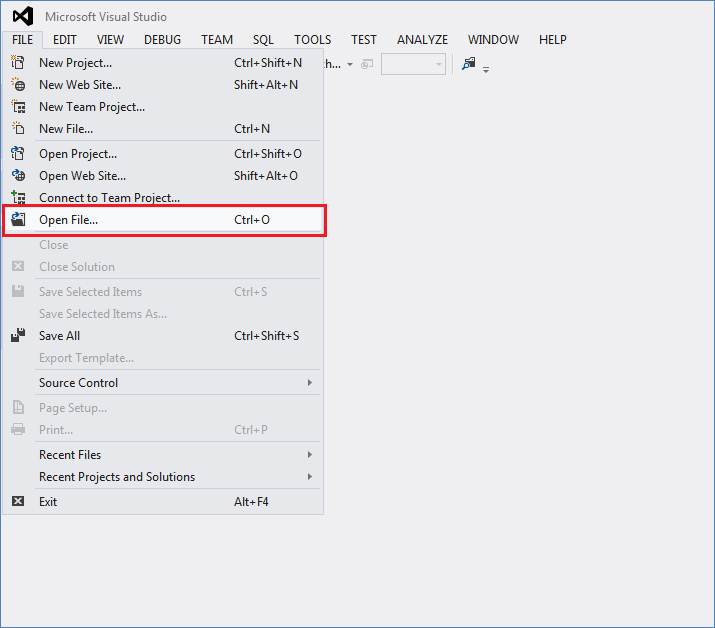Viewport: 715px width, 628px height.
Task: Click the Open File folder icon
Action: [18, 219]
